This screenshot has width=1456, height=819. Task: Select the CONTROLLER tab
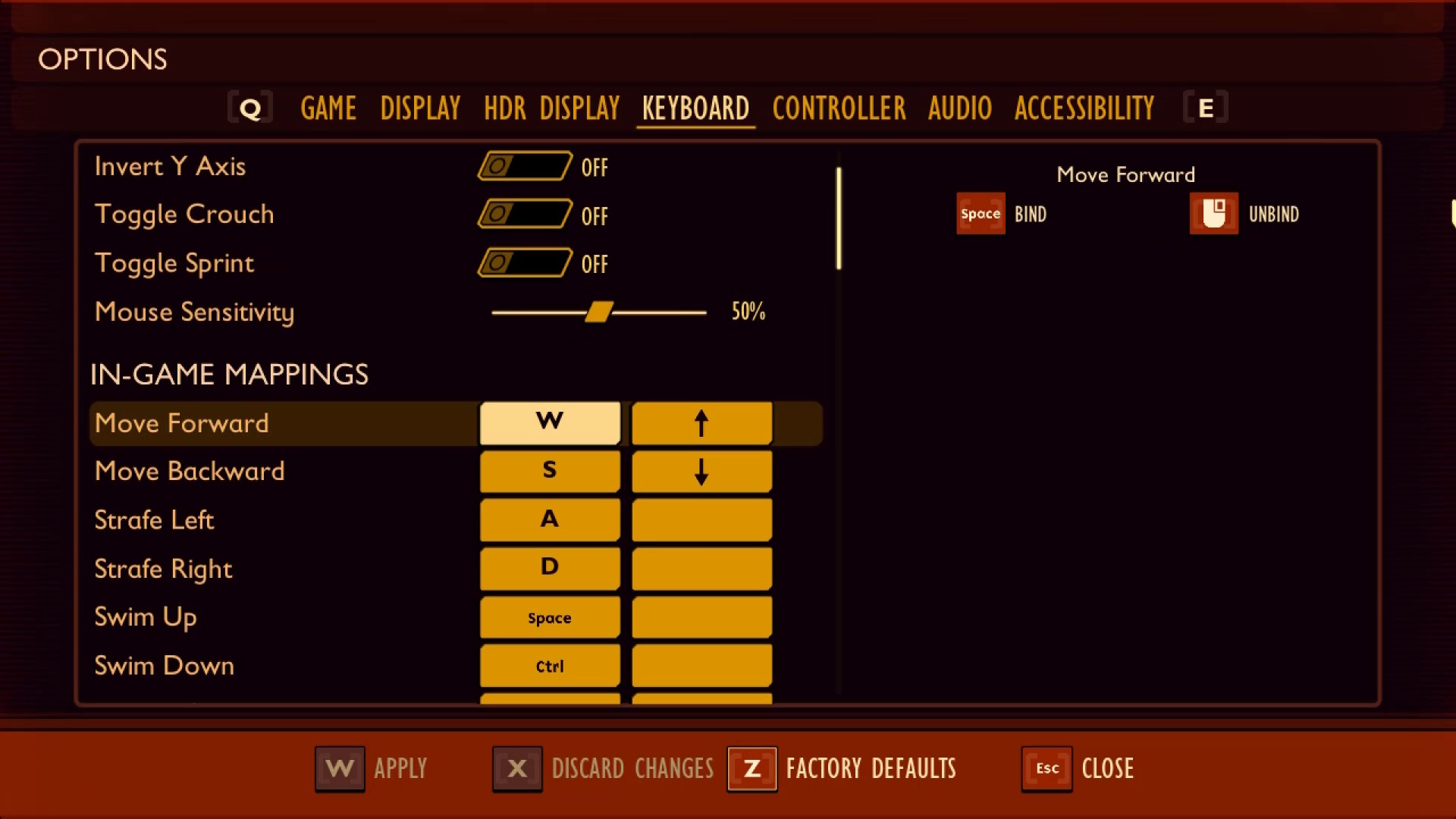tap(837, 107)
